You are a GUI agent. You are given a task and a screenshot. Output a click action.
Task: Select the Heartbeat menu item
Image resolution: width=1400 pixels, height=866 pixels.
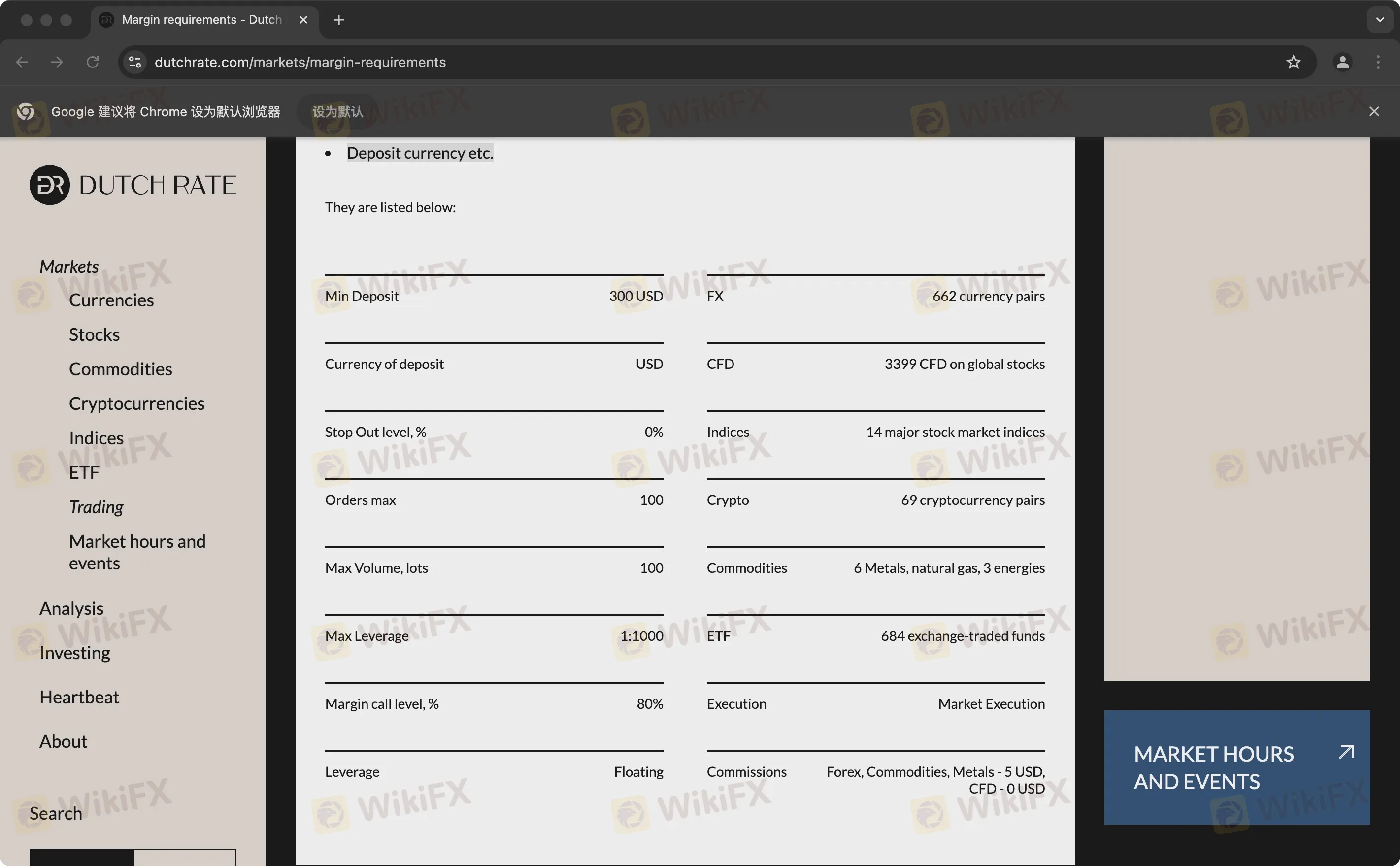click(79, 697)
